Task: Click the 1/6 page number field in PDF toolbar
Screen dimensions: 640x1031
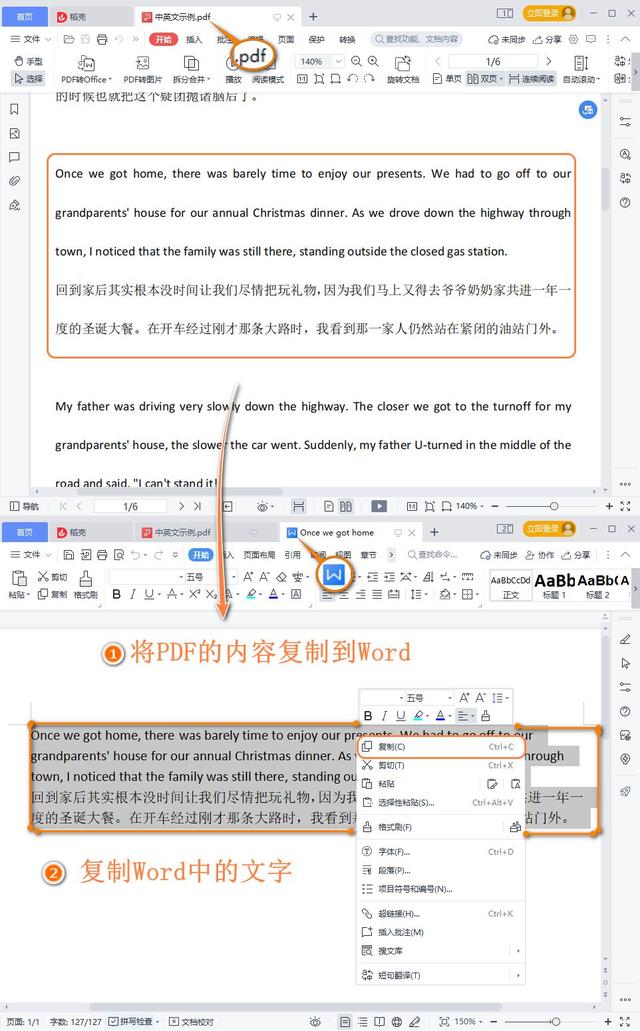Action: point(493,61)
